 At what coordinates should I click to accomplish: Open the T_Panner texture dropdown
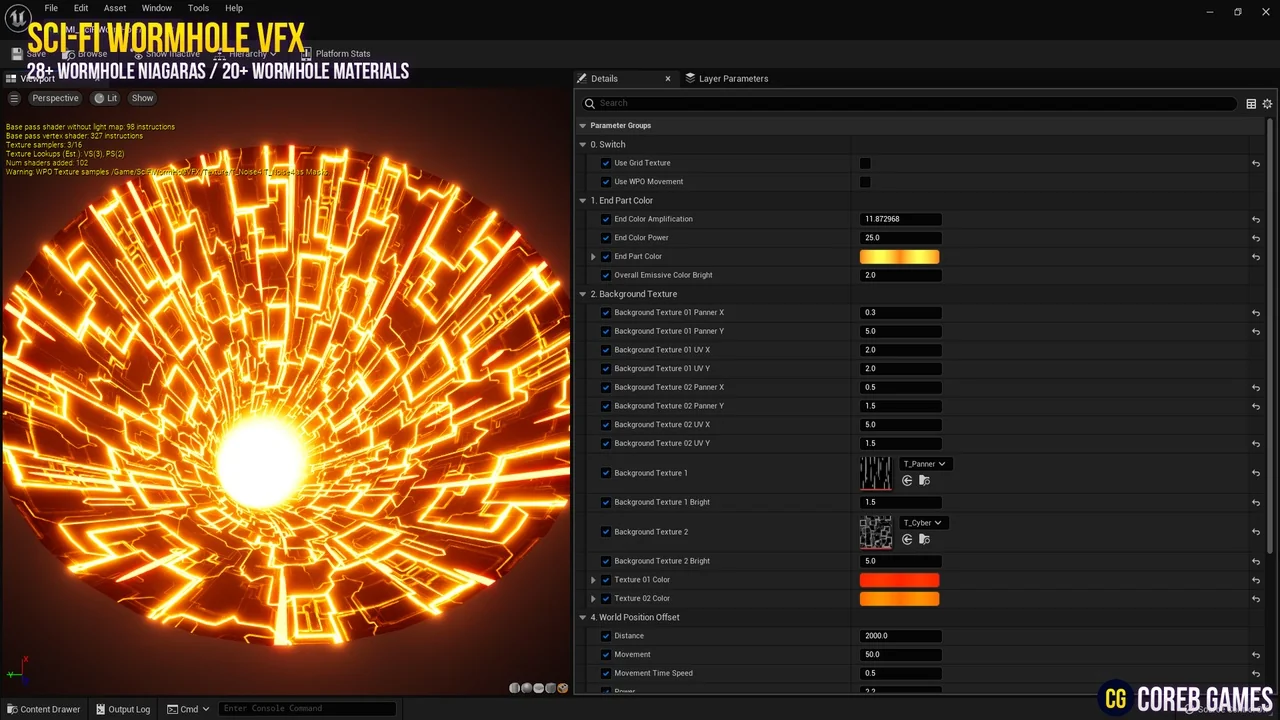point(924,464)
